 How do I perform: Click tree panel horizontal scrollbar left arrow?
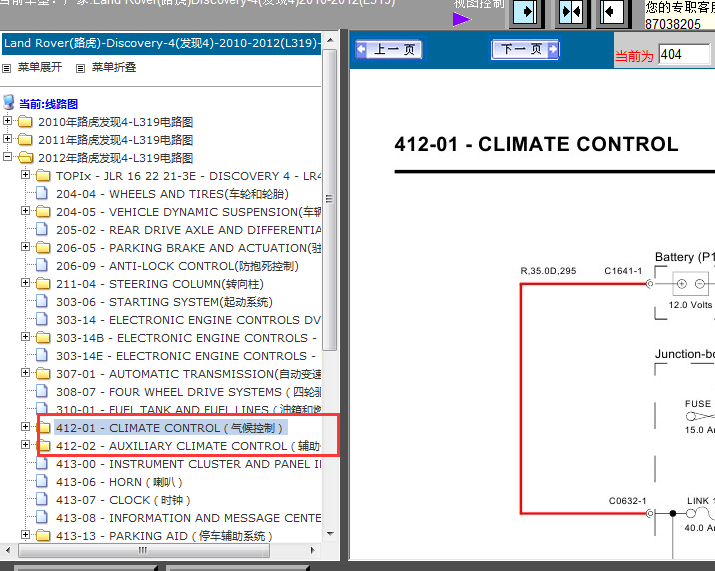pyautogui.click(x=8, y=550)
